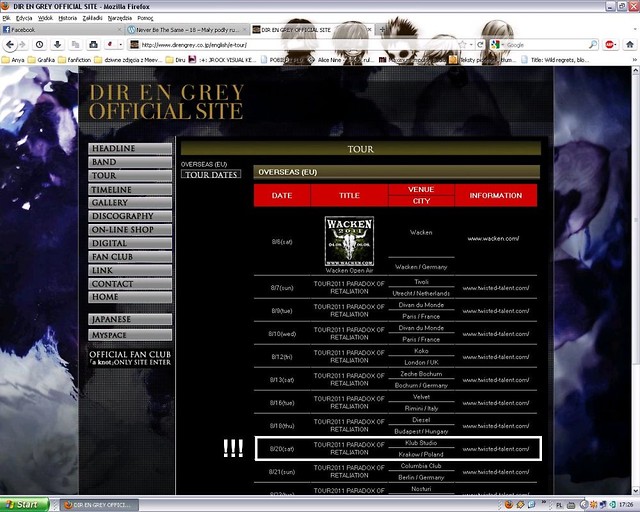
Task: Open the CONTACT page
Action: [x=130, y=284]
